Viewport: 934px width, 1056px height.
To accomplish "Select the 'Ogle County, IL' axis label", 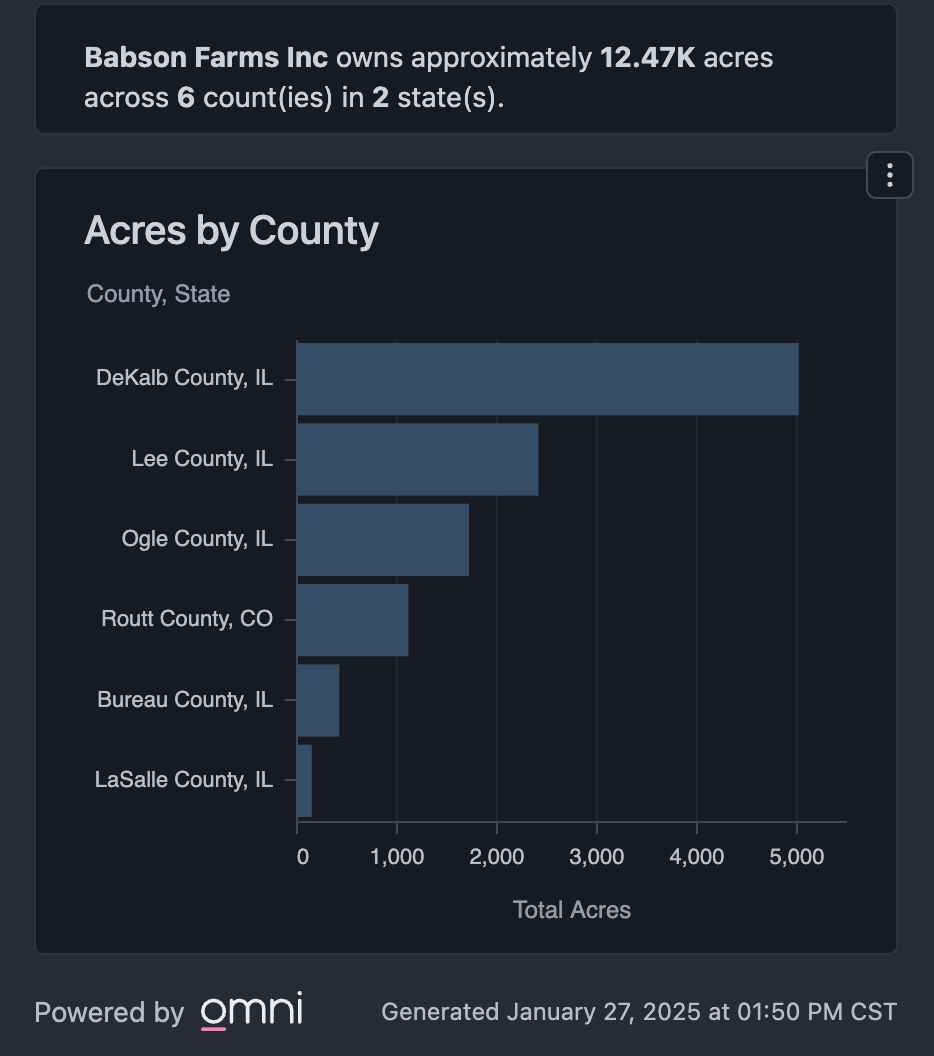I will 197,539.
